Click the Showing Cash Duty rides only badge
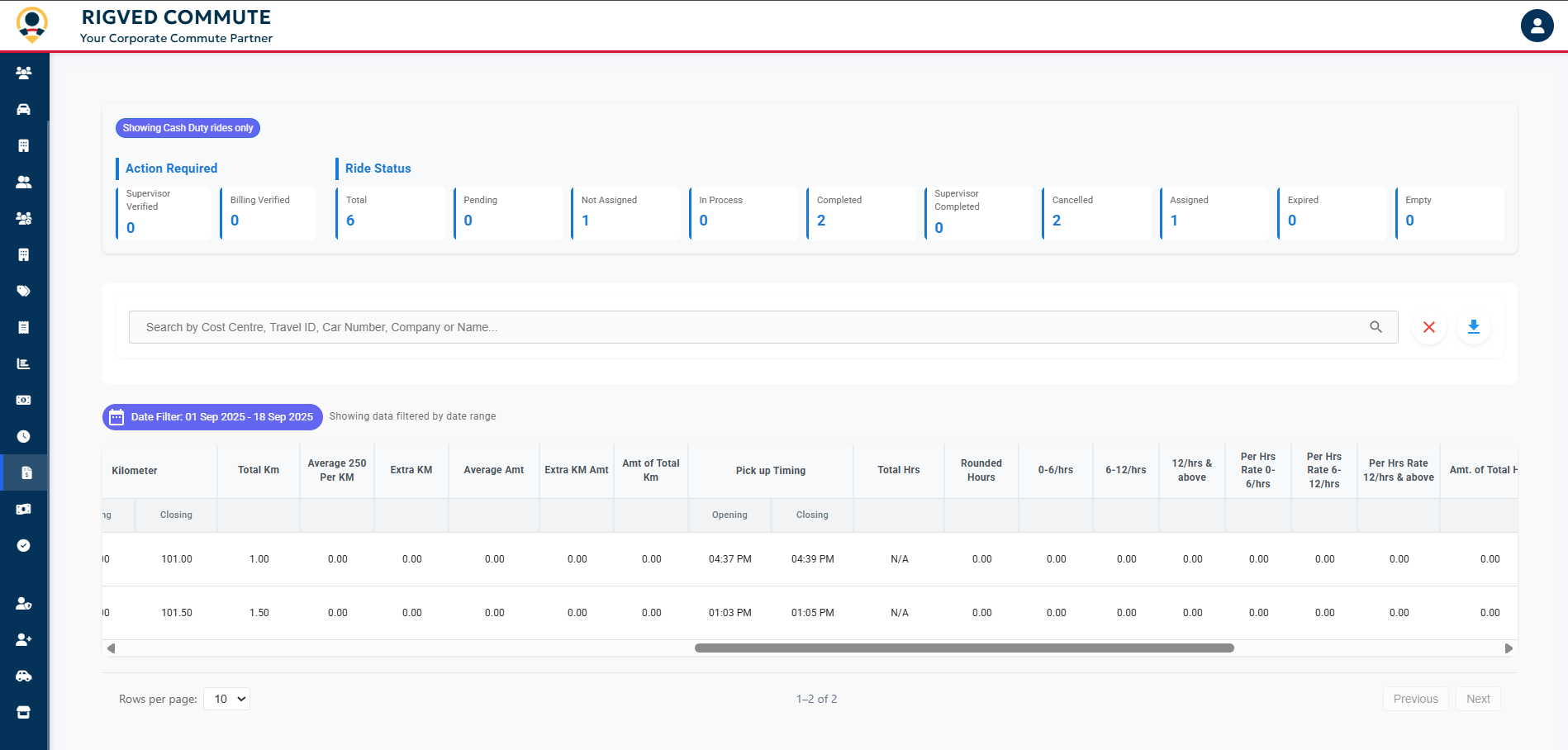Screen dimensions: 1568x750 [188, 128]
